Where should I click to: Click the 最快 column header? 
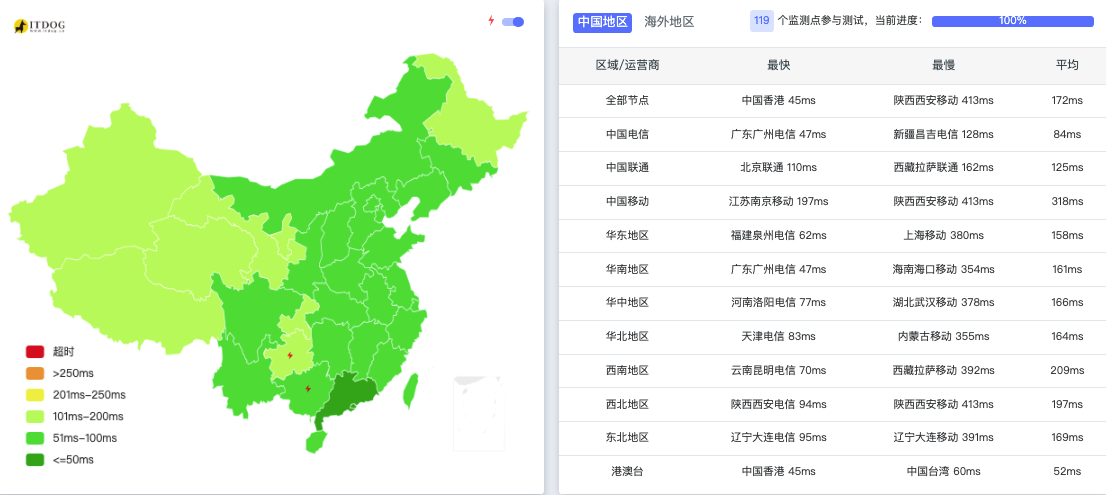pos(779,66)
